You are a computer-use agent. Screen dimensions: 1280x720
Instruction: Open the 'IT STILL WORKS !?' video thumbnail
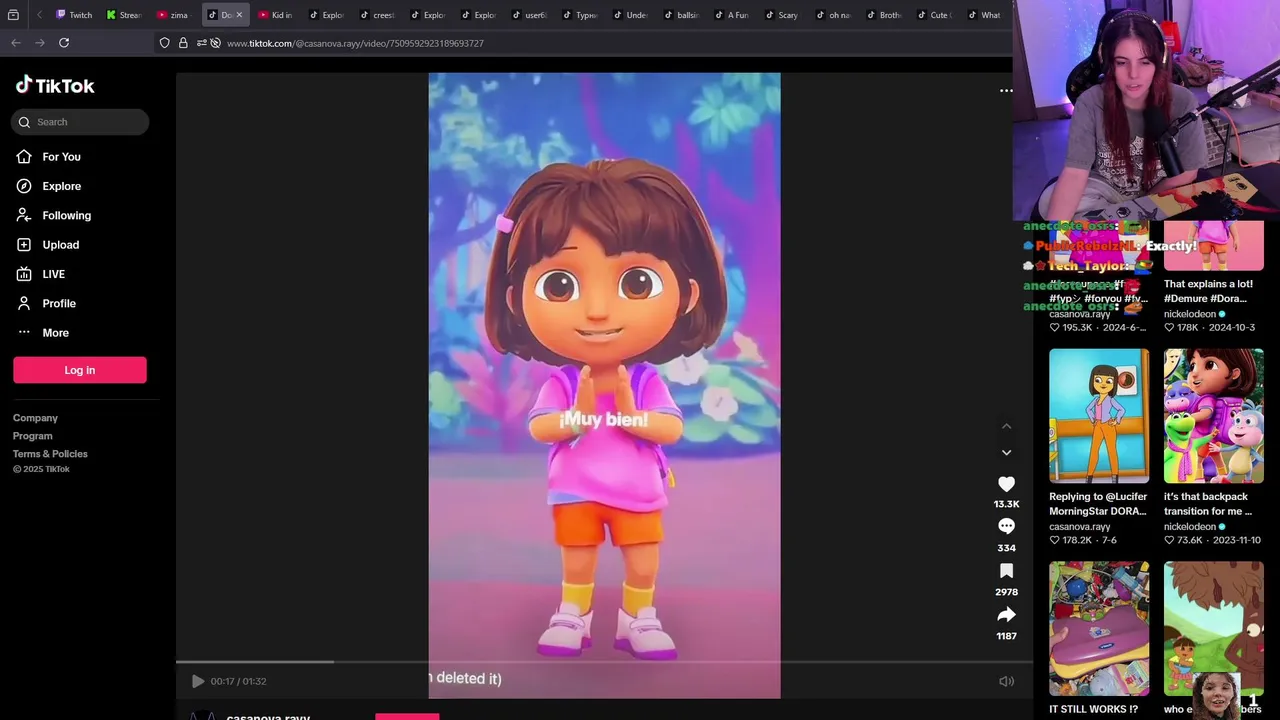point(1099,628)
